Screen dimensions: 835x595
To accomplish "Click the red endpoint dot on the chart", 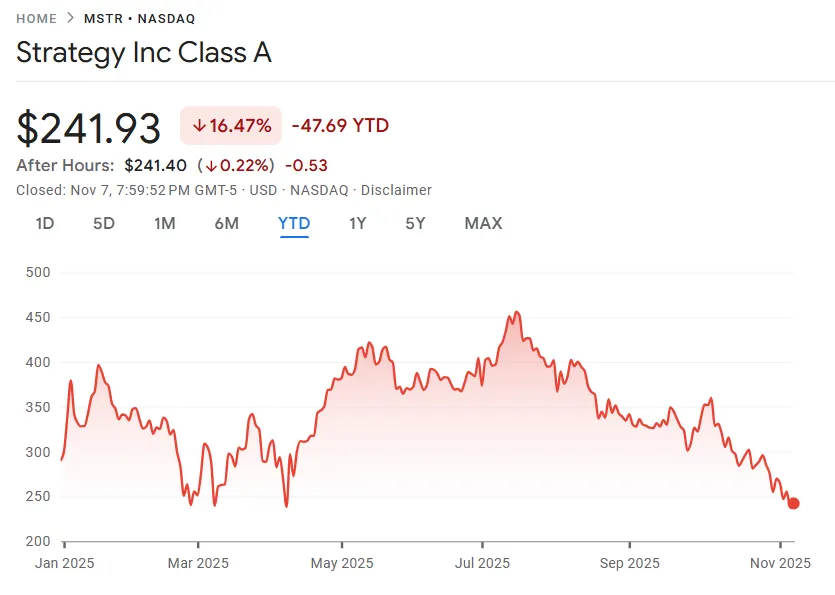I will (793, 503).
